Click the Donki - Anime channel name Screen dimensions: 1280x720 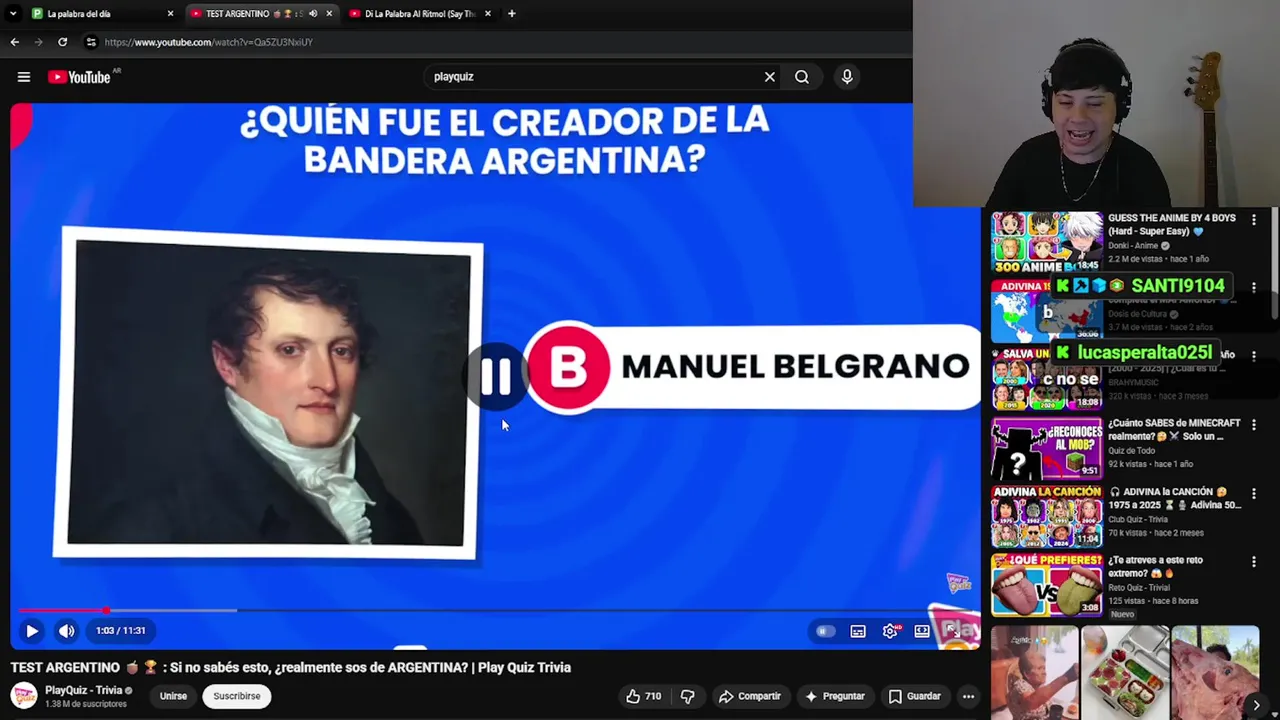(x=1133, y=246)
